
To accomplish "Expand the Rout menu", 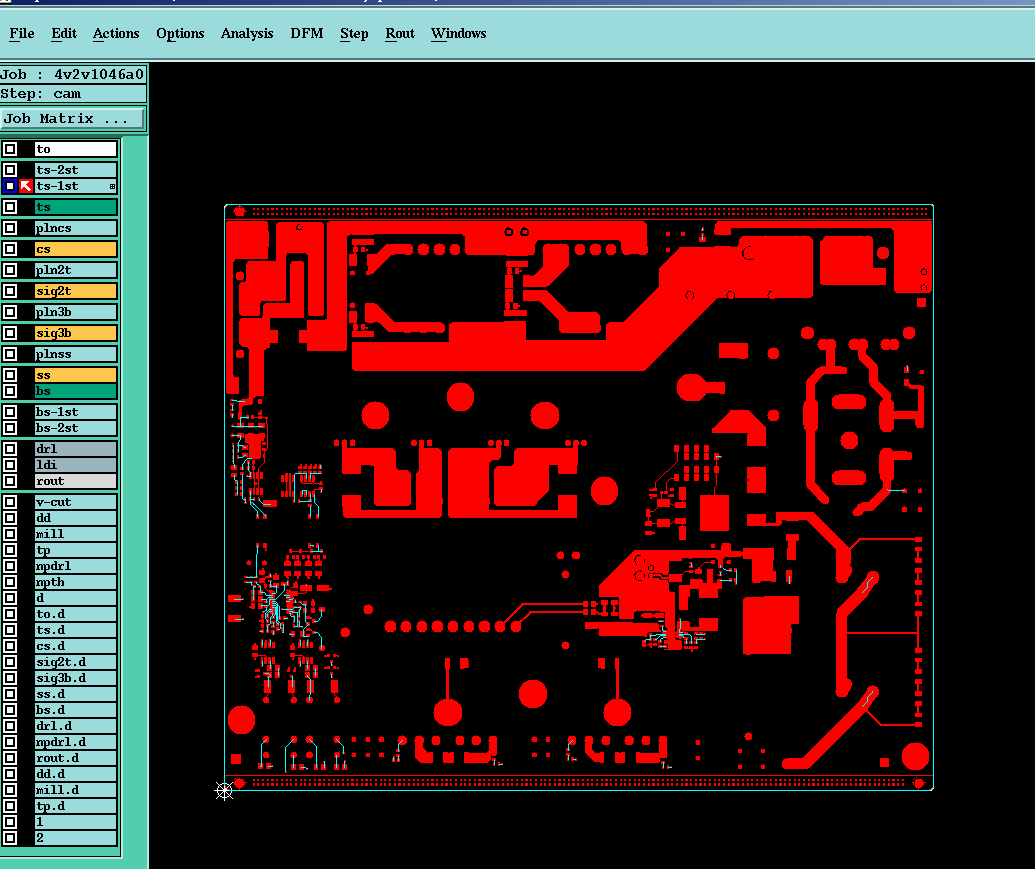I will [400, 34].
